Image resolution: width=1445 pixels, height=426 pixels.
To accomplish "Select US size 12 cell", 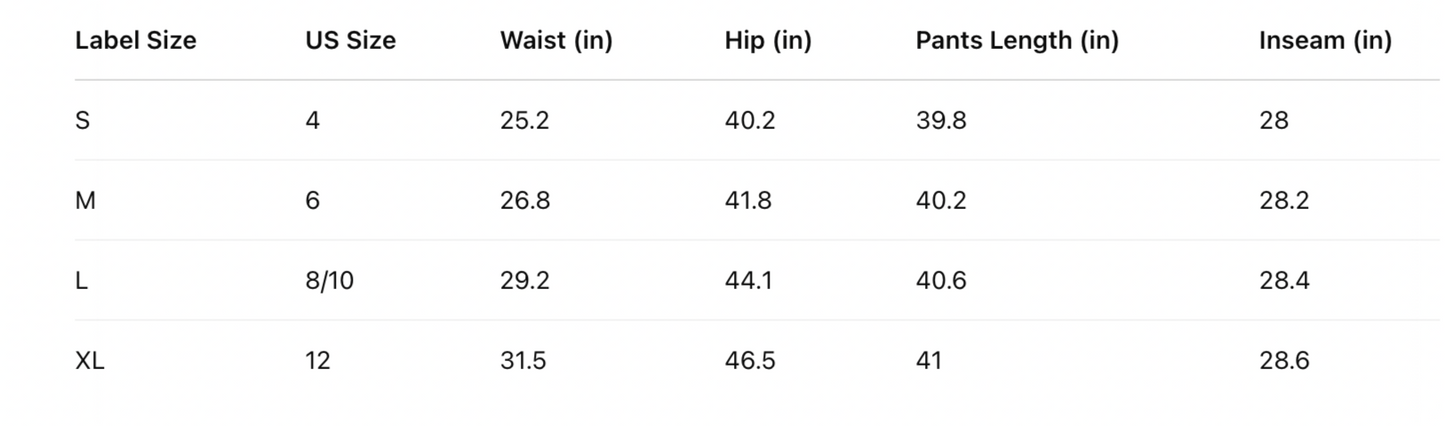I will 318,361.
